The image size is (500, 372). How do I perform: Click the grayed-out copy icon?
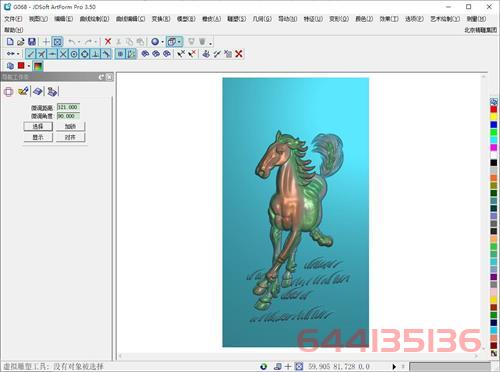tap(129, 42)
